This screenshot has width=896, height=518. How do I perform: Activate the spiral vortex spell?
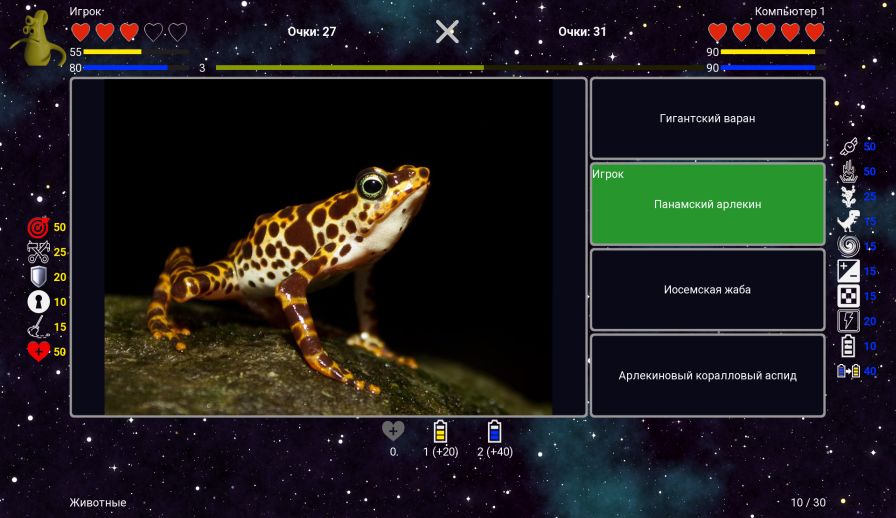[848, 246]
